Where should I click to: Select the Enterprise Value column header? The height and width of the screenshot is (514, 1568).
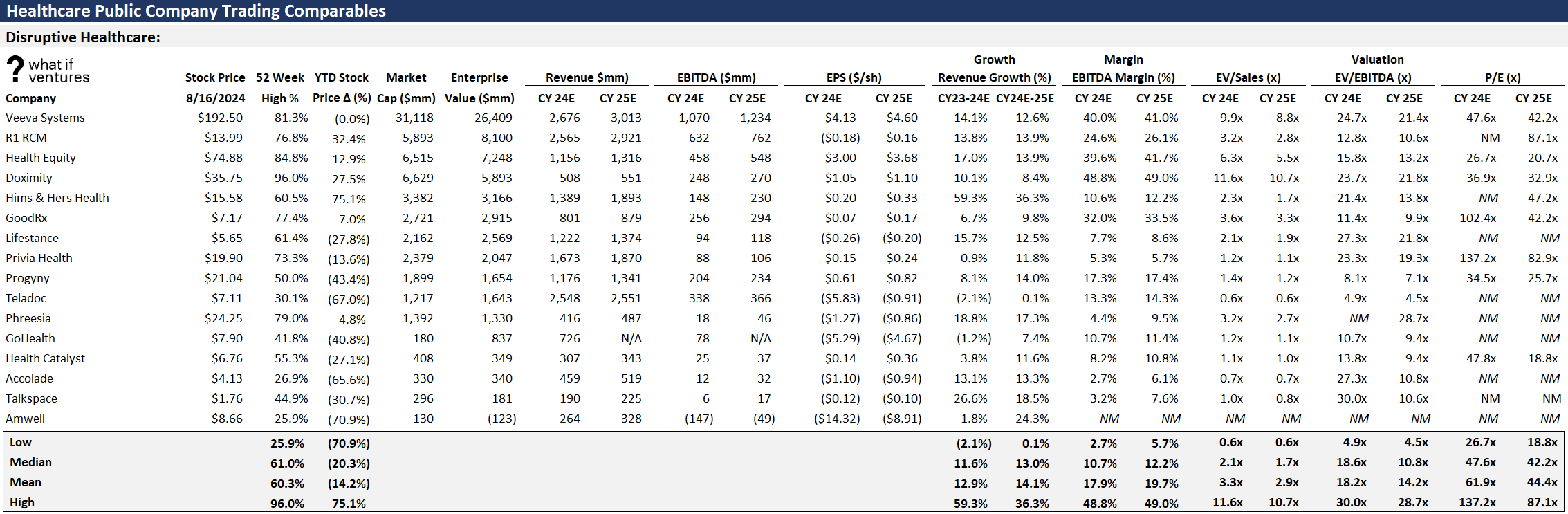click(x=479, y=87)
